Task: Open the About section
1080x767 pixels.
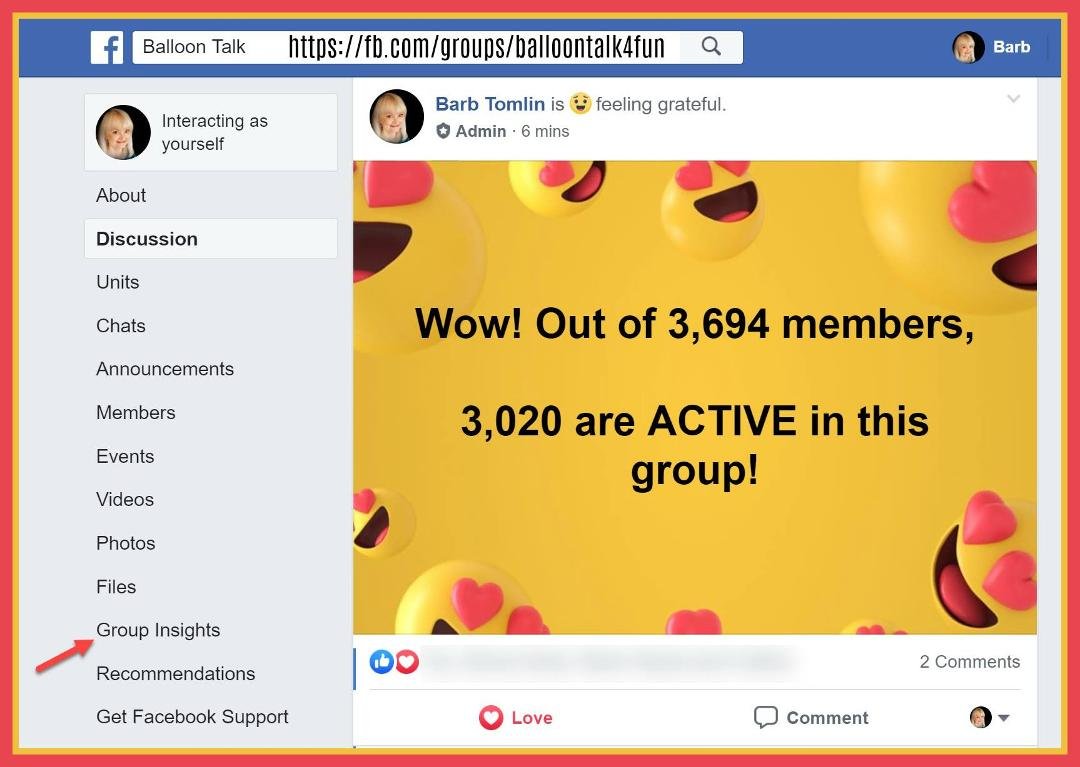Action: click(121, 195)
